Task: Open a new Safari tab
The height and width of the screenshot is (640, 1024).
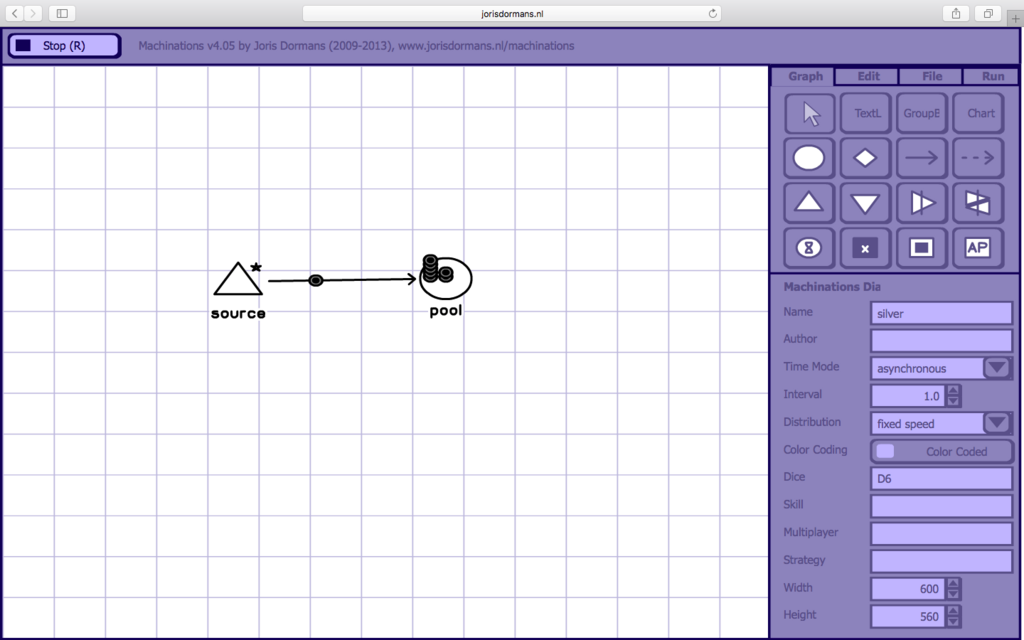Action: click(x=1015, y=18)
